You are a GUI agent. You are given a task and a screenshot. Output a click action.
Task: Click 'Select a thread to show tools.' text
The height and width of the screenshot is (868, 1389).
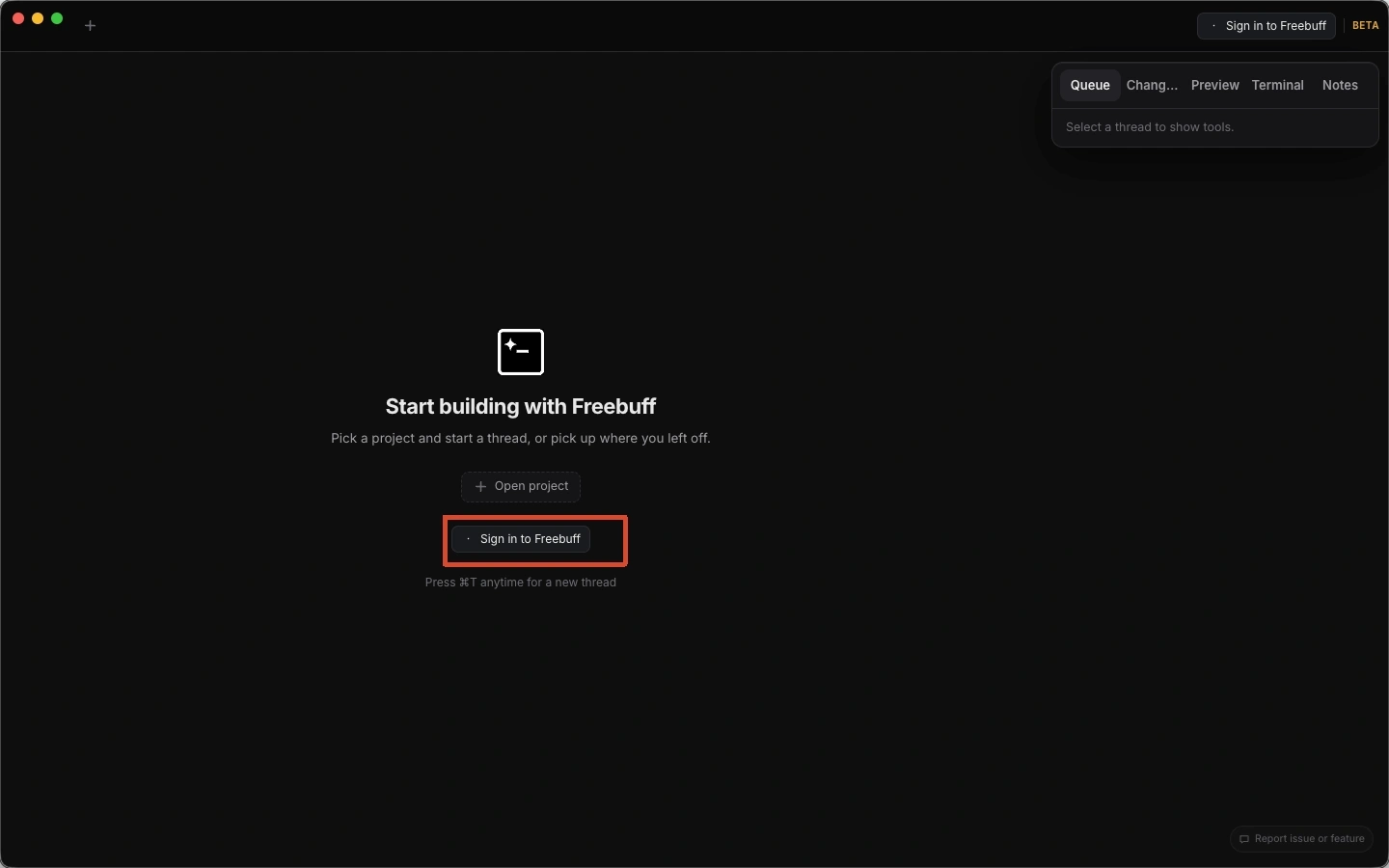coord(1150,127)
